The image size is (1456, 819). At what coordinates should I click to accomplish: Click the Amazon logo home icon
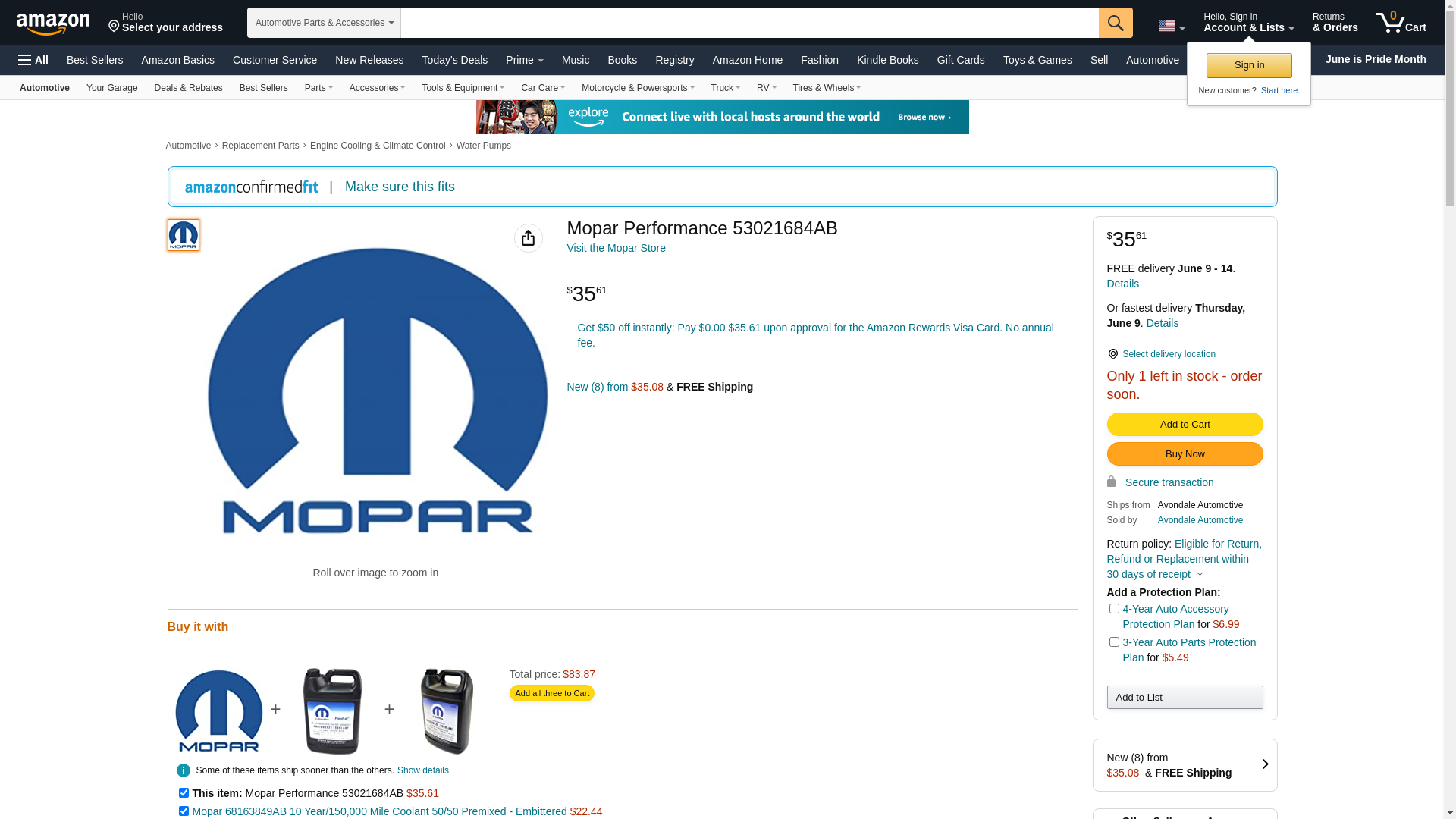pyautogui.click(x=53, y=24)
